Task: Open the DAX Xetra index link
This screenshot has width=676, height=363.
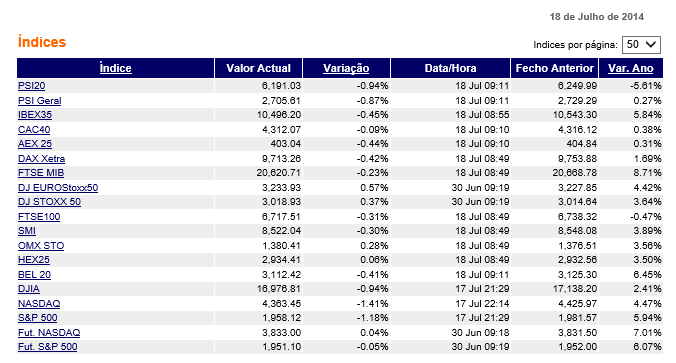Action: click(41, 159)
